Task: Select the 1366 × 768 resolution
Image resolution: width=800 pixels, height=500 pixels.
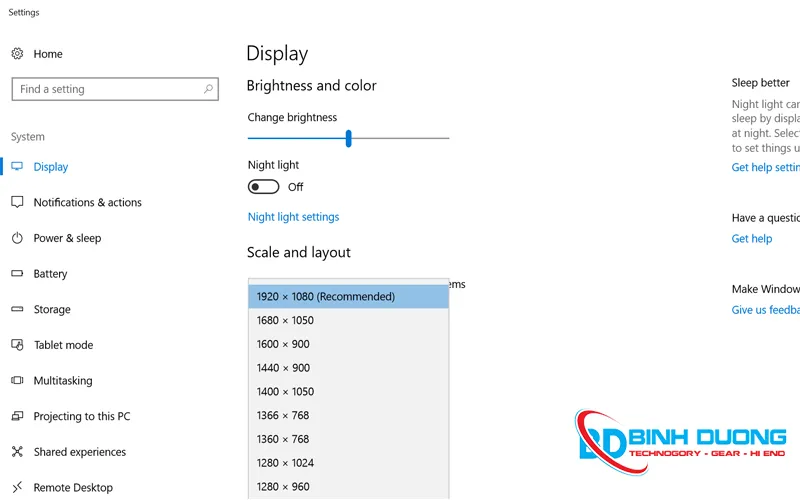Action: pos(348,415)
